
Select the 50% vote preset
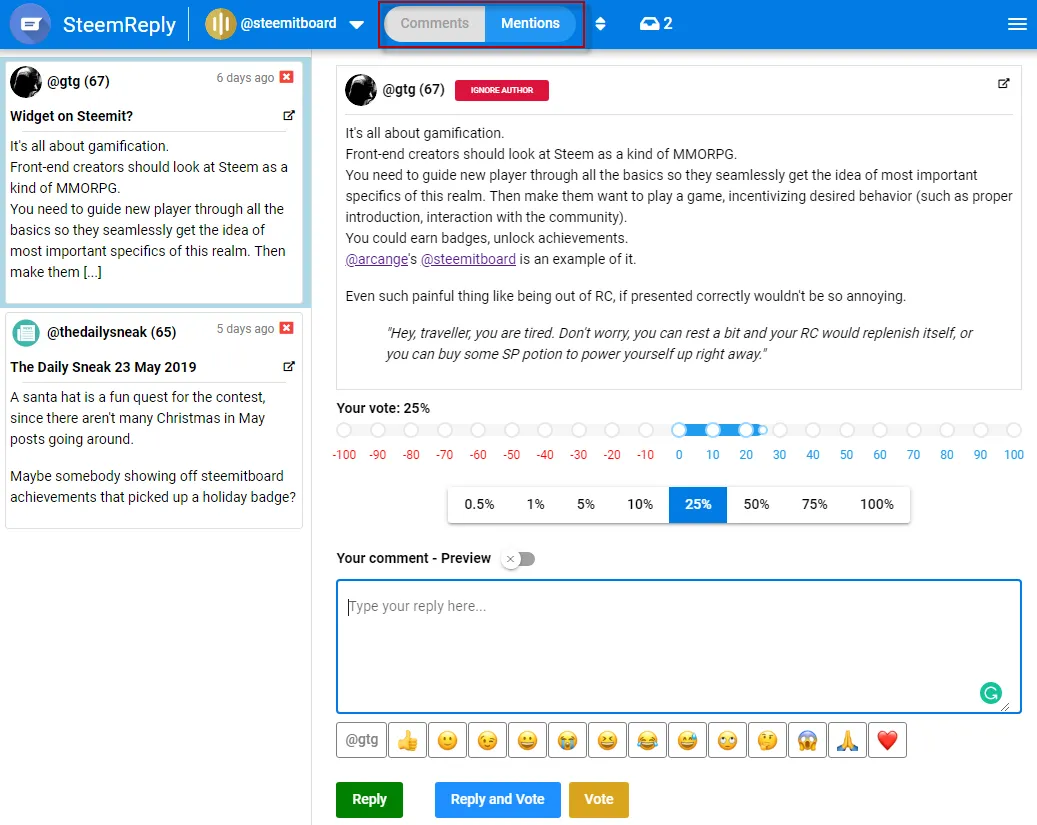click(756, 505)
